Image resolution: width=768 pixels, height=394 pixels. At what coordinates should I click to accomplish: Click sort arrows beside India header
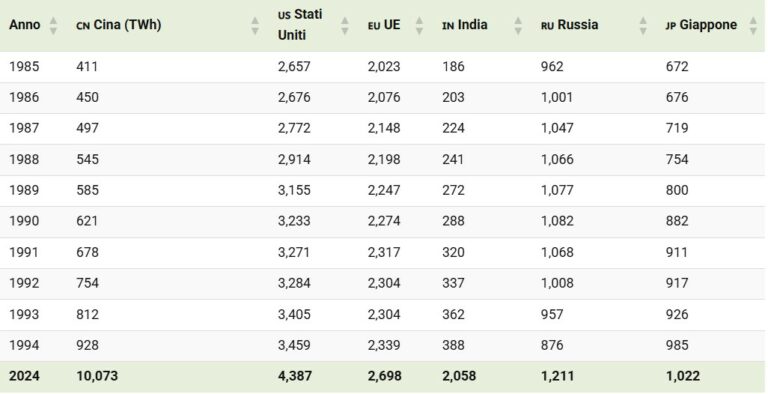[x=518, y=25]
